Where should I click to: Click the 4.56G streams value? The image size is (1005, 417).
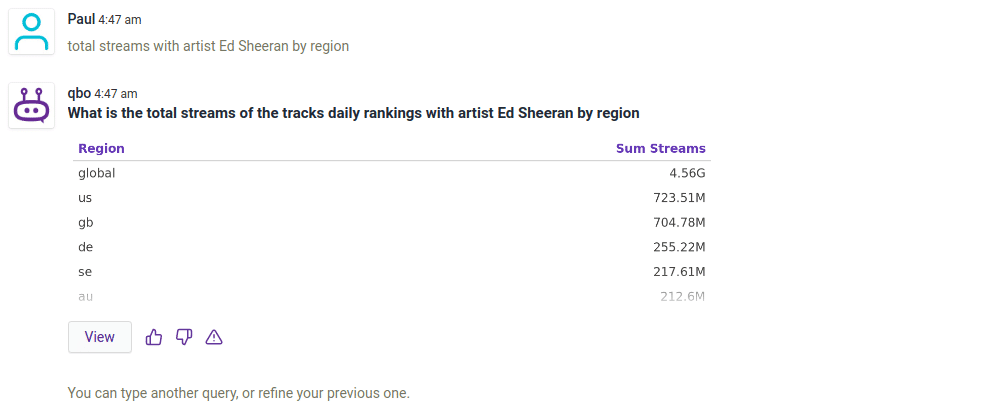click(687, 173)
